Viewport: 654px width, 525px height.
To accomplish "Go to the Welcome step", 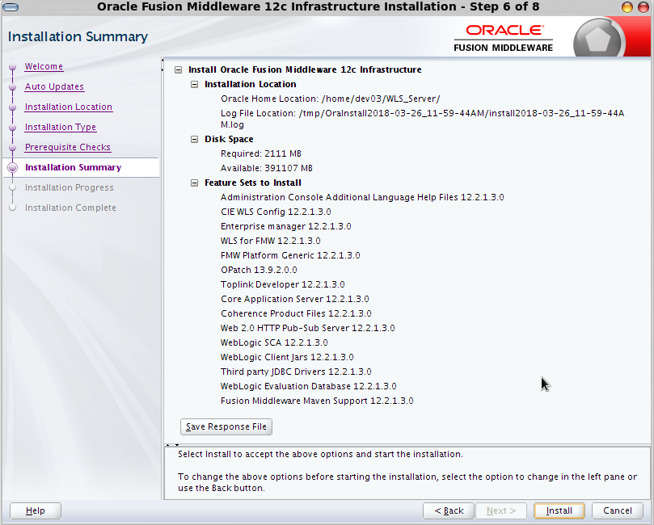I will point(44,67).
